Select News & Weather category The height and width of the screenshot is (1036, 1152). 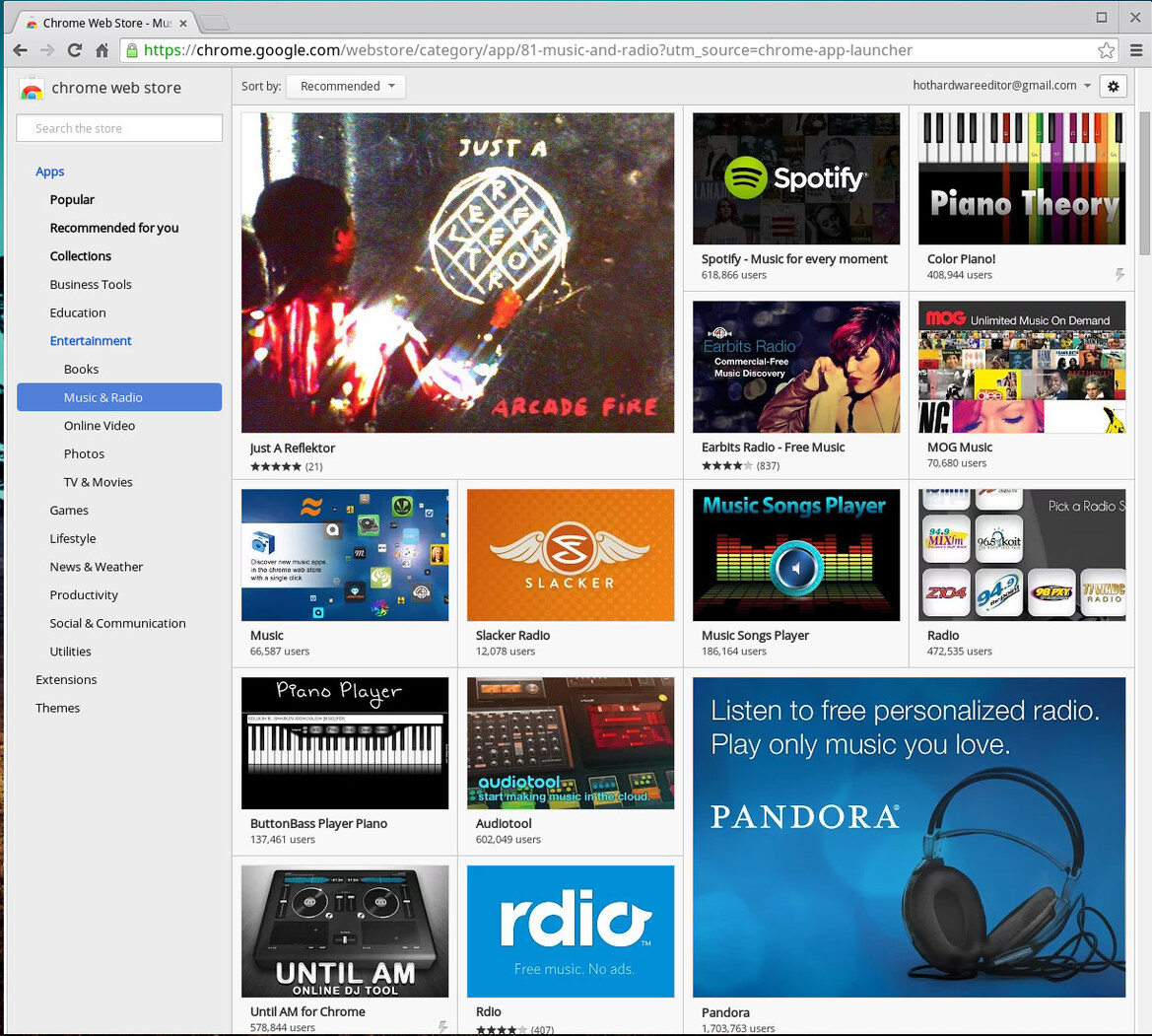(x=97, y=567)
